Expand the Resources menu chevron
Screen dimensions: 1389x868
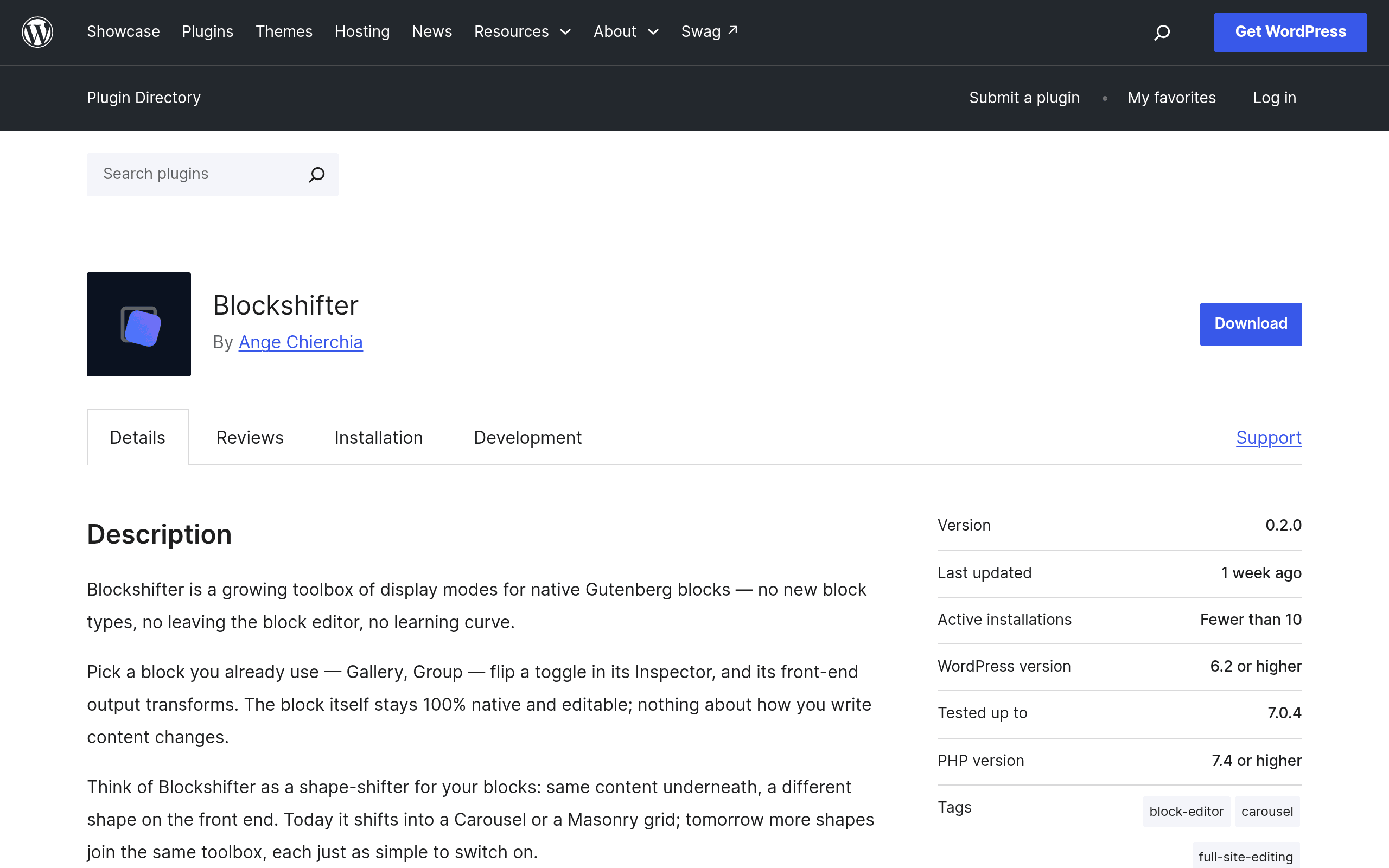point(565,32)
